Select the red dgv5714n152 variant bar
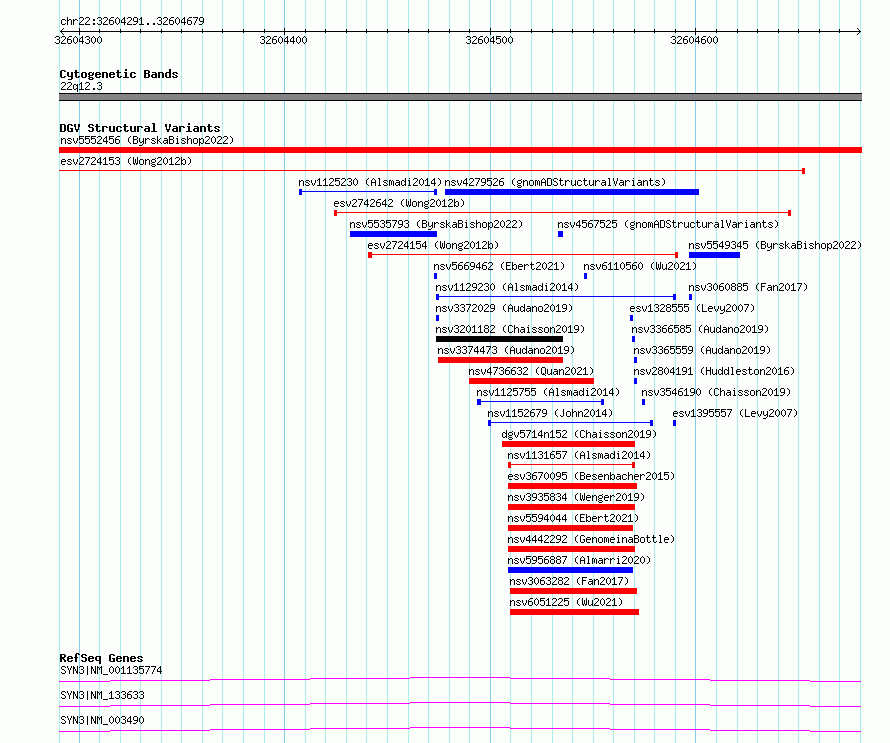Screen dimensions: 890x743 568,444
